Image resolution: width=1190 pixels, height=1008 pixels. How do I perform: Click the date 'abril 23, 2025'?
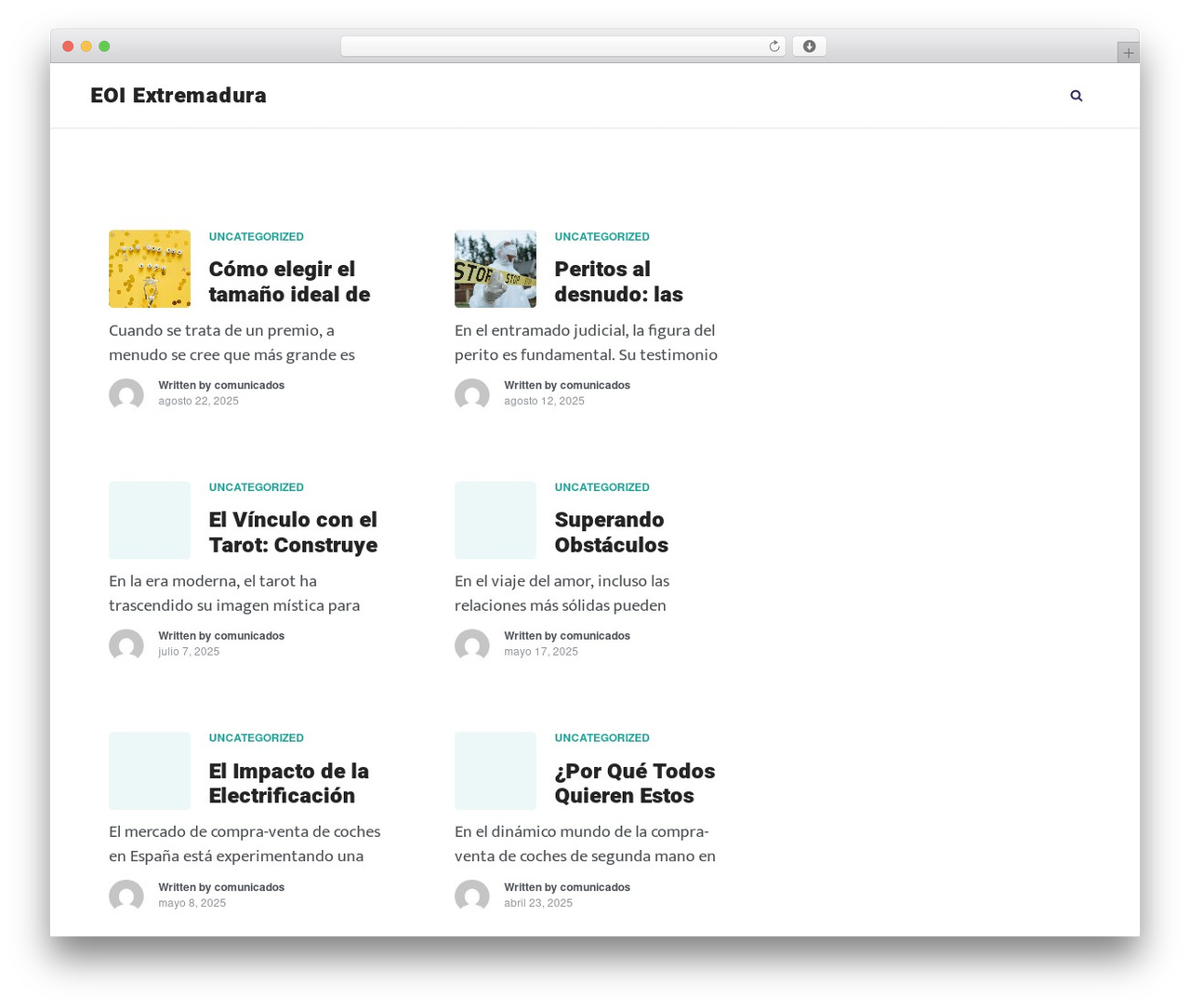tap(538, 903)
